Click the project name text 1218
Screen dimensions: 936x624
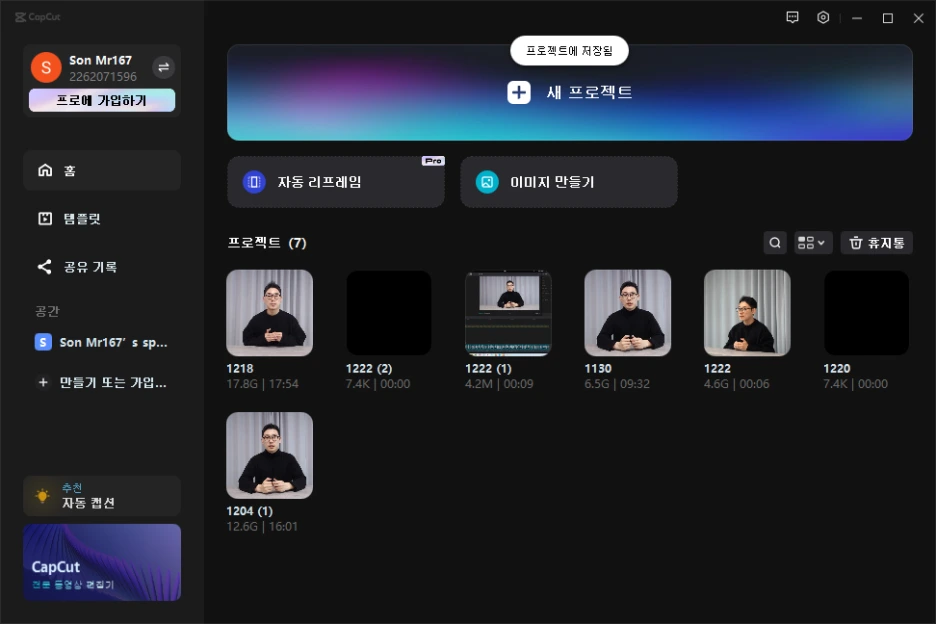pos(240,368)
